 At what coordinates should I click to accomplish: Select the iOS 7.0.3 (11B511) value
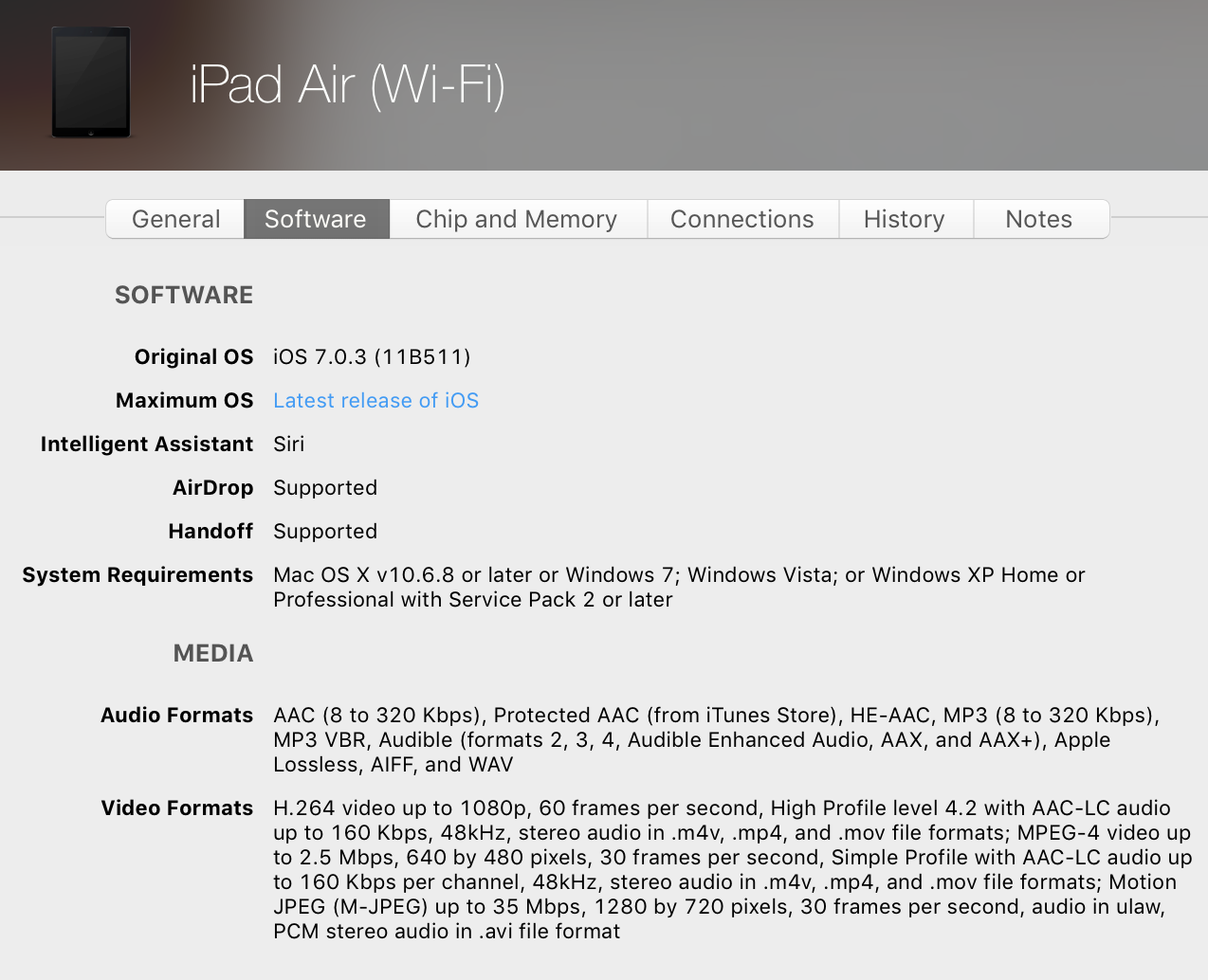[x=372, y=357]
